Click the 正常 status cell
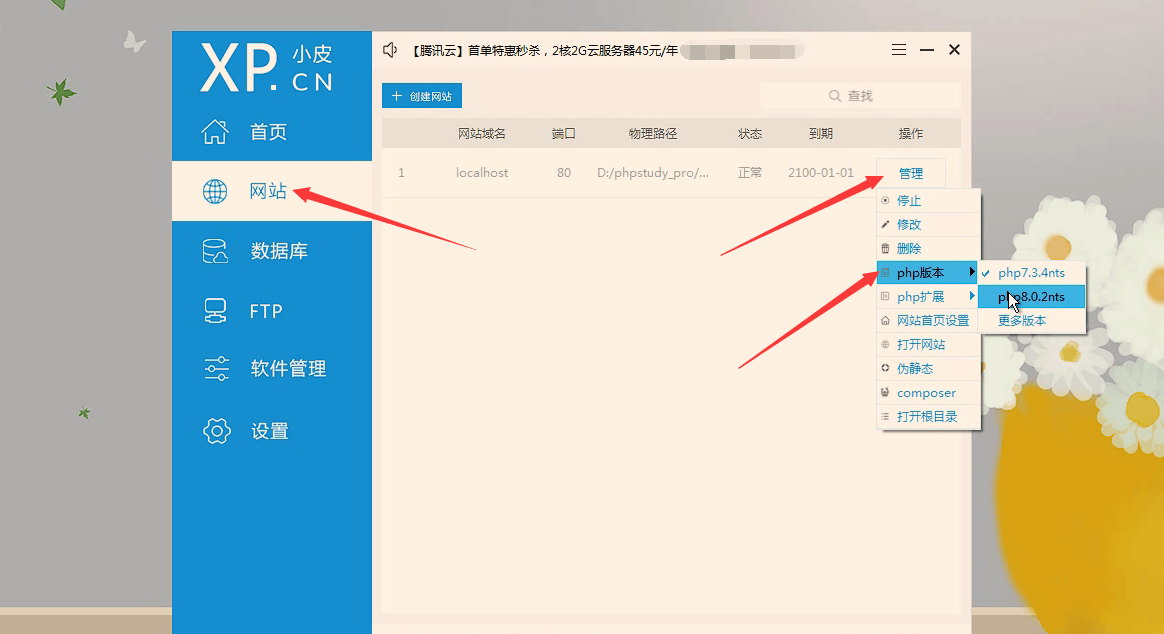Viewport: 1164px width, 634px height. coord(750,172)
